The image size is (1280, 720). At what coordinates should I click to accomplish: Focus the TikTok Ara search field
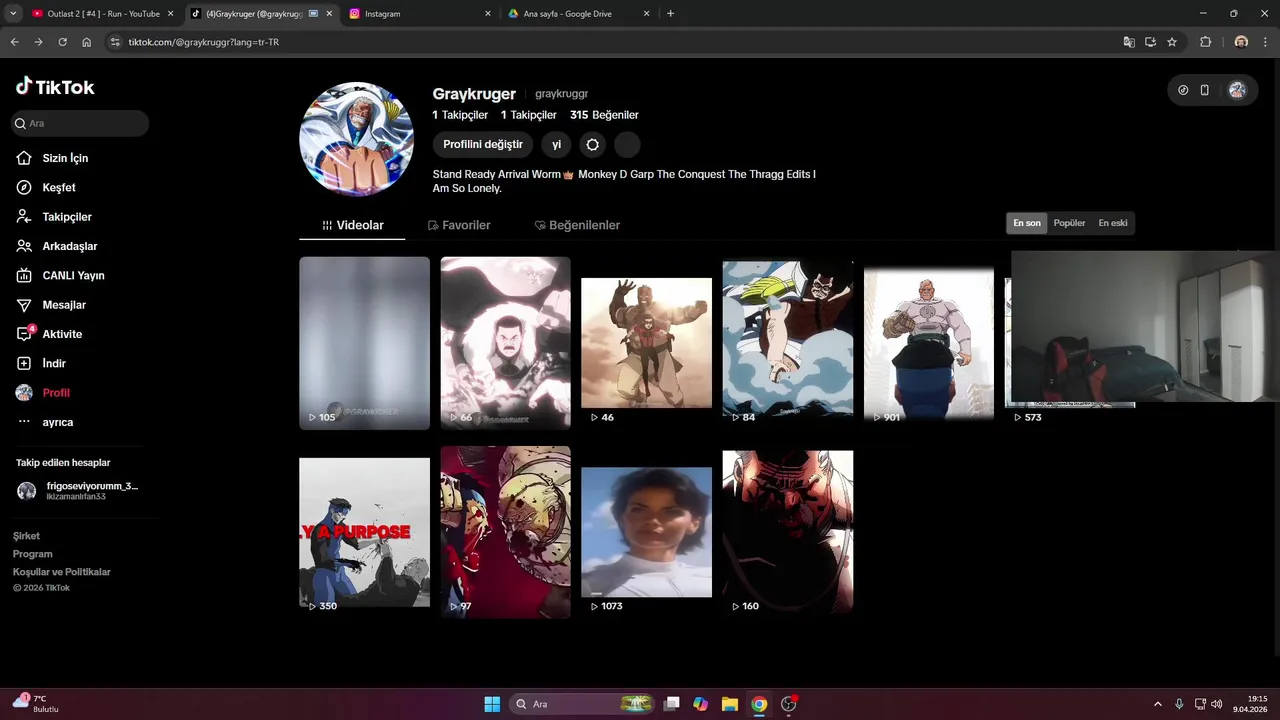[79, 123]
